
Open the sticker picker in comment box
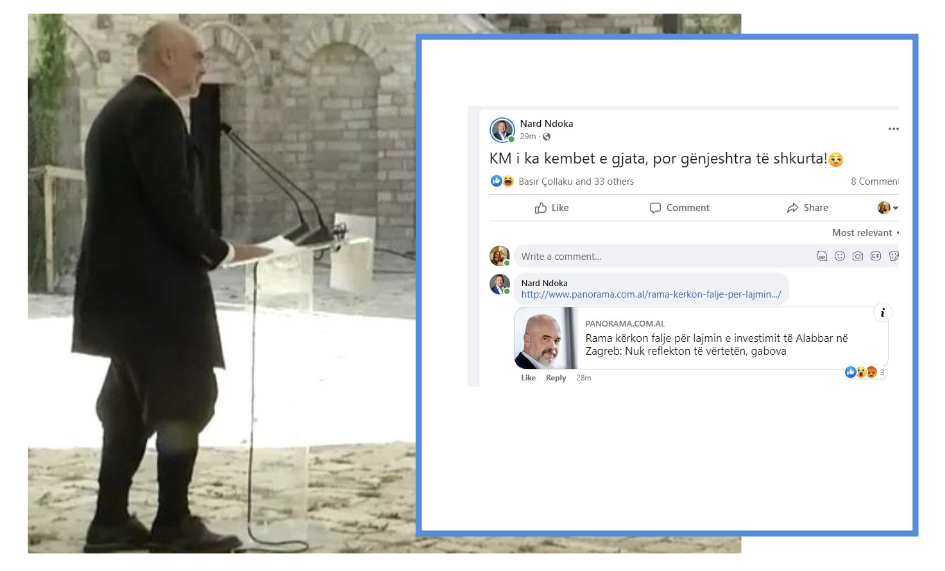point(894,256)
